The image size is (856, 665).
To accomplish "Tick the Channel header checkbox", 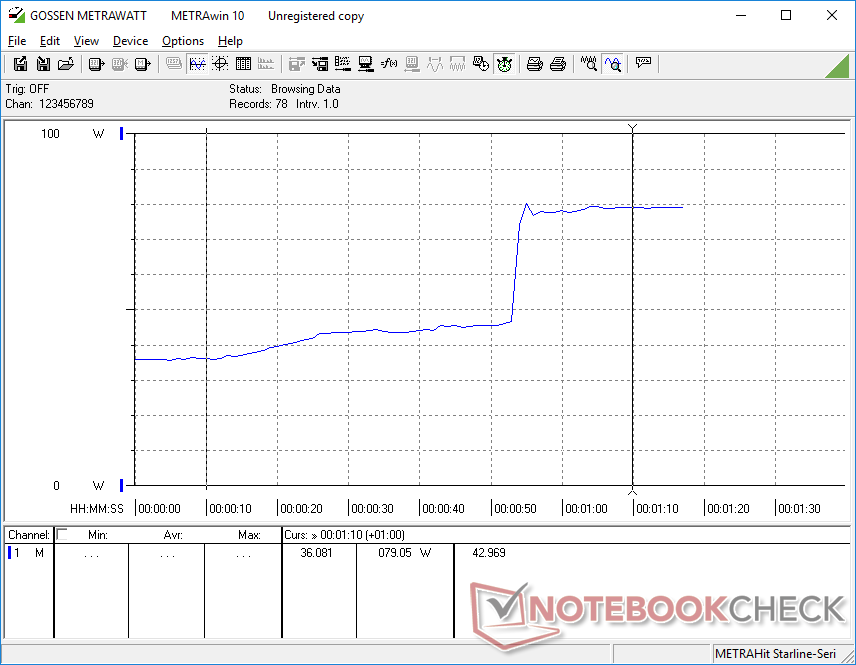I will tap(62, 535).
